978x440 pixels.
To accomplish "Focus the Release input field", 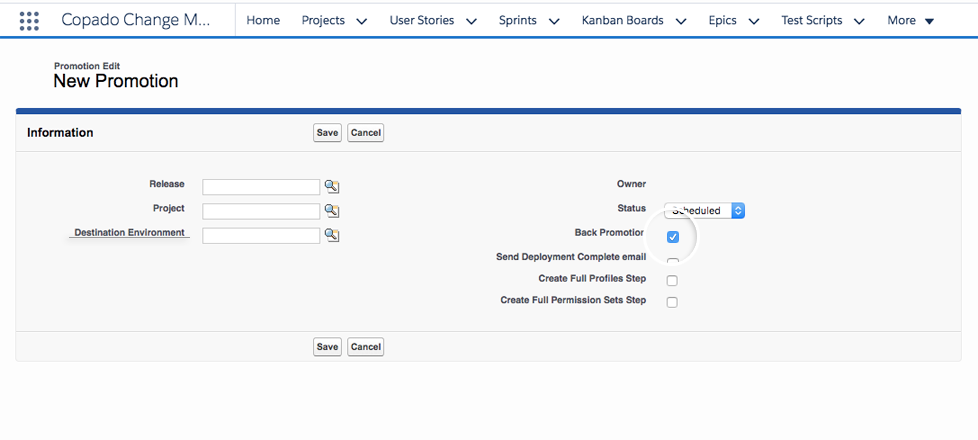I will 261,187.
